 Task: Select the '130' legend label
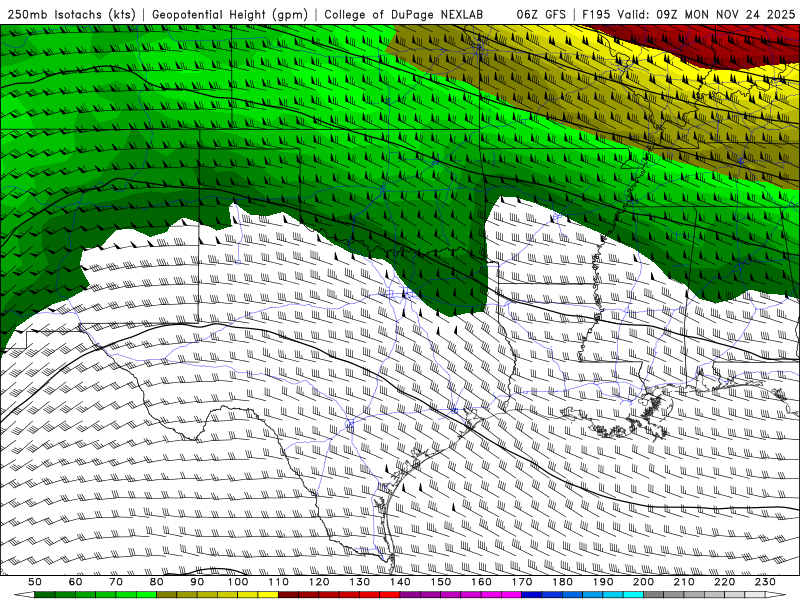[x=360, y=582]
